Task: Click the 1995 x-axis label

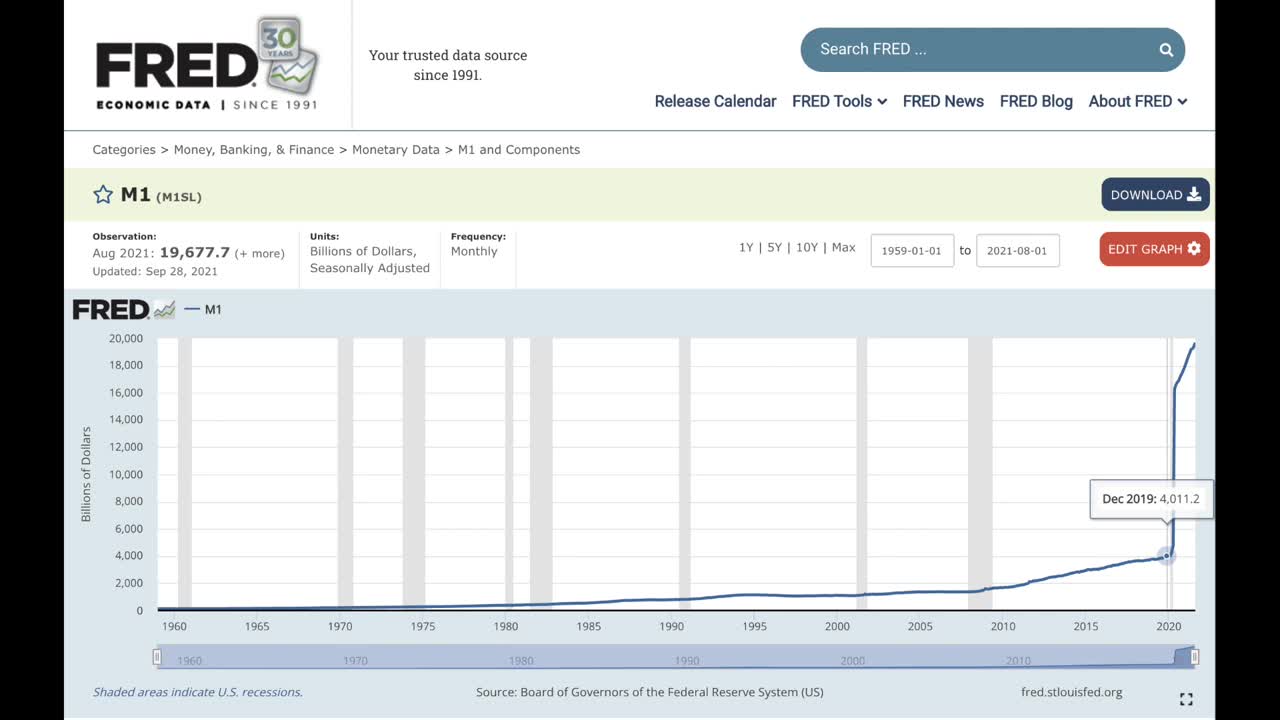Action: 755,626
